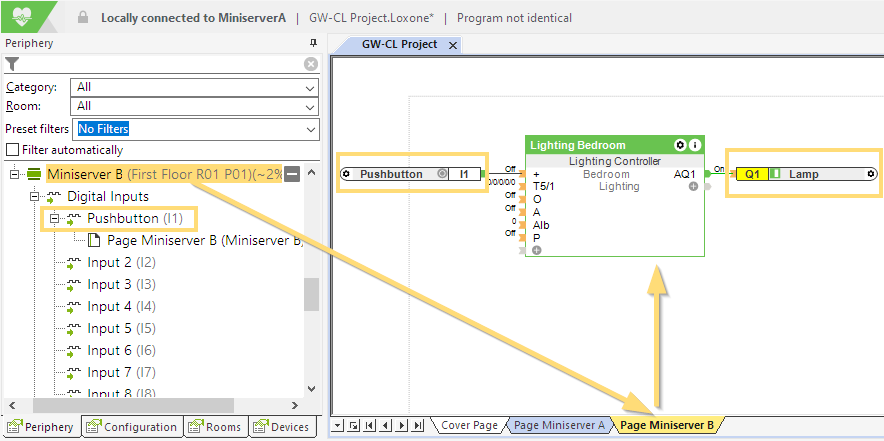Viewport: 884px width, 441px height.
Task: Click the funnel filter icon in Periphery
Action: (x=13, y=64)
